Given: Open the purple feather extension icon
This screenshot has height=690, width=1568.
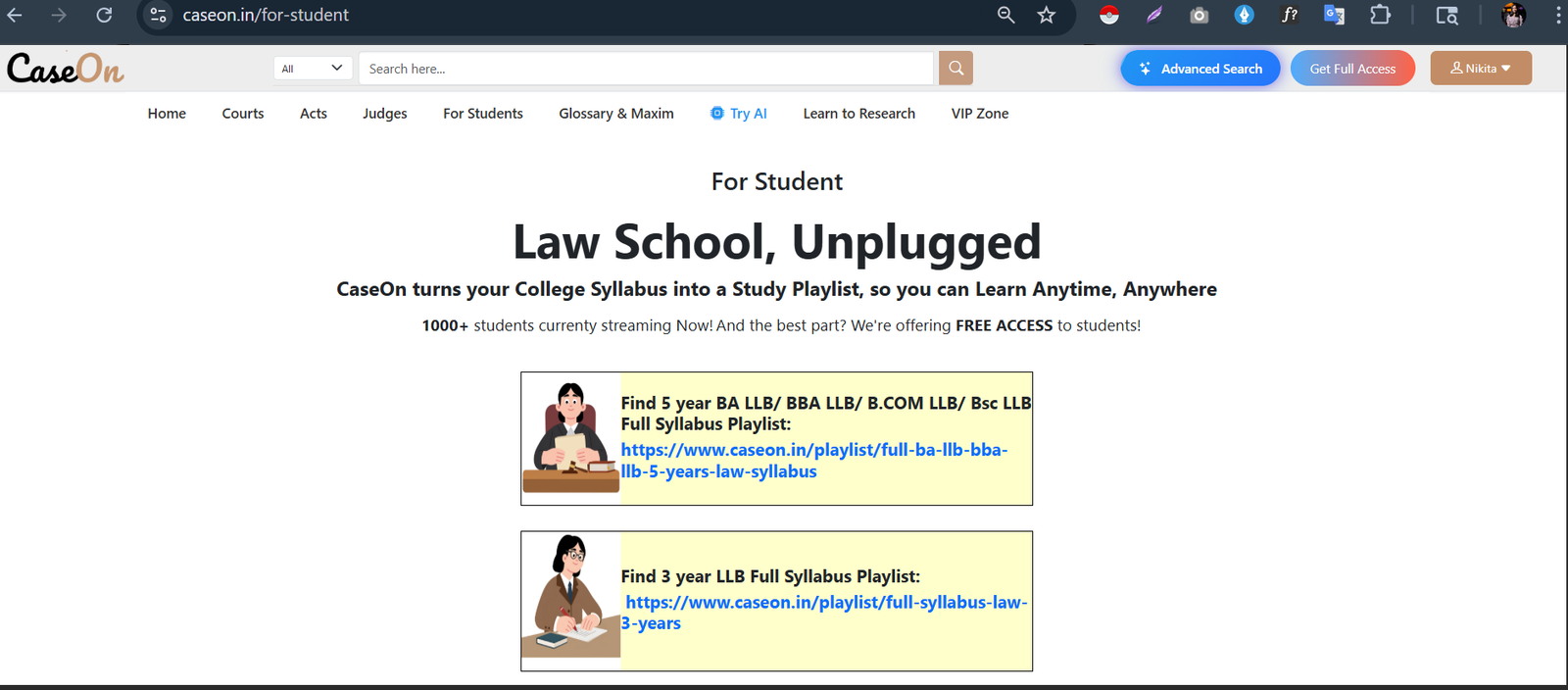Looking at the screenshot, I should pyautogui.click(x=1154, y=15).
